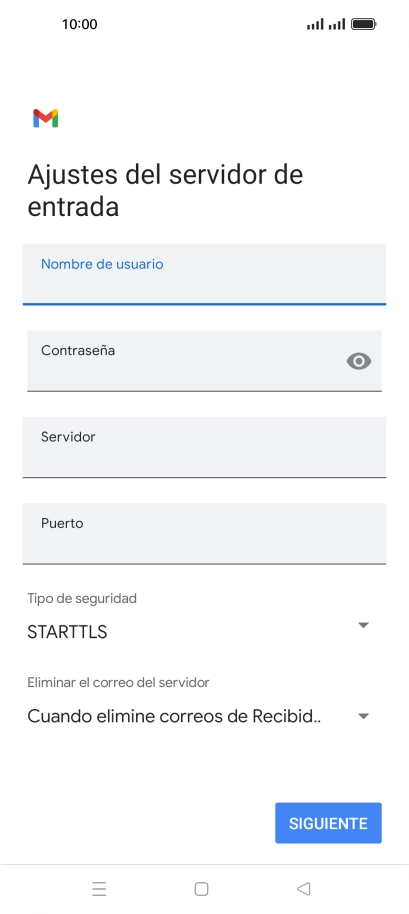The width and height of the screenshot is (409, 914).
Task: Open recent apps menu icon
Action: [99, 888]
